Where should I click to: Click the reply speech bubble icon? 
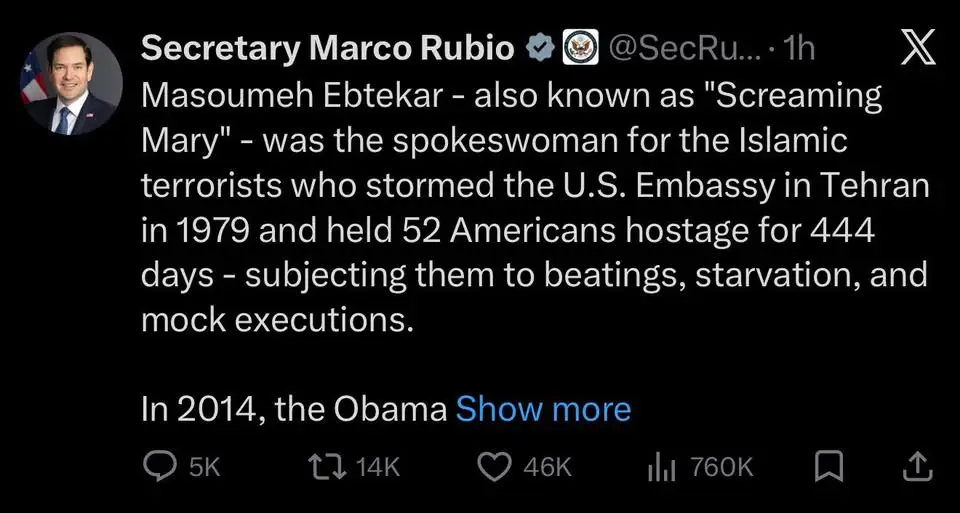(x=160, y=466)
